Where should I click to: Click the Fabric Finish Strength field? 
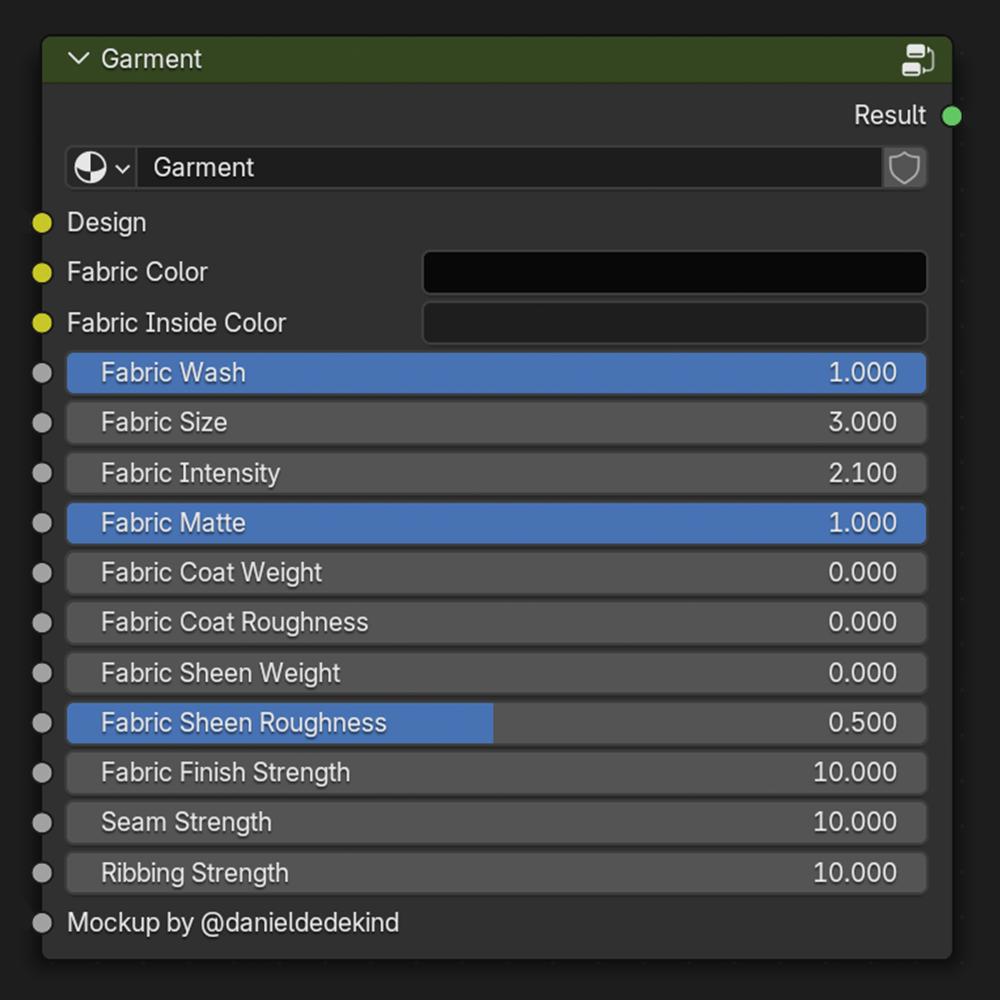pos(496,773)
